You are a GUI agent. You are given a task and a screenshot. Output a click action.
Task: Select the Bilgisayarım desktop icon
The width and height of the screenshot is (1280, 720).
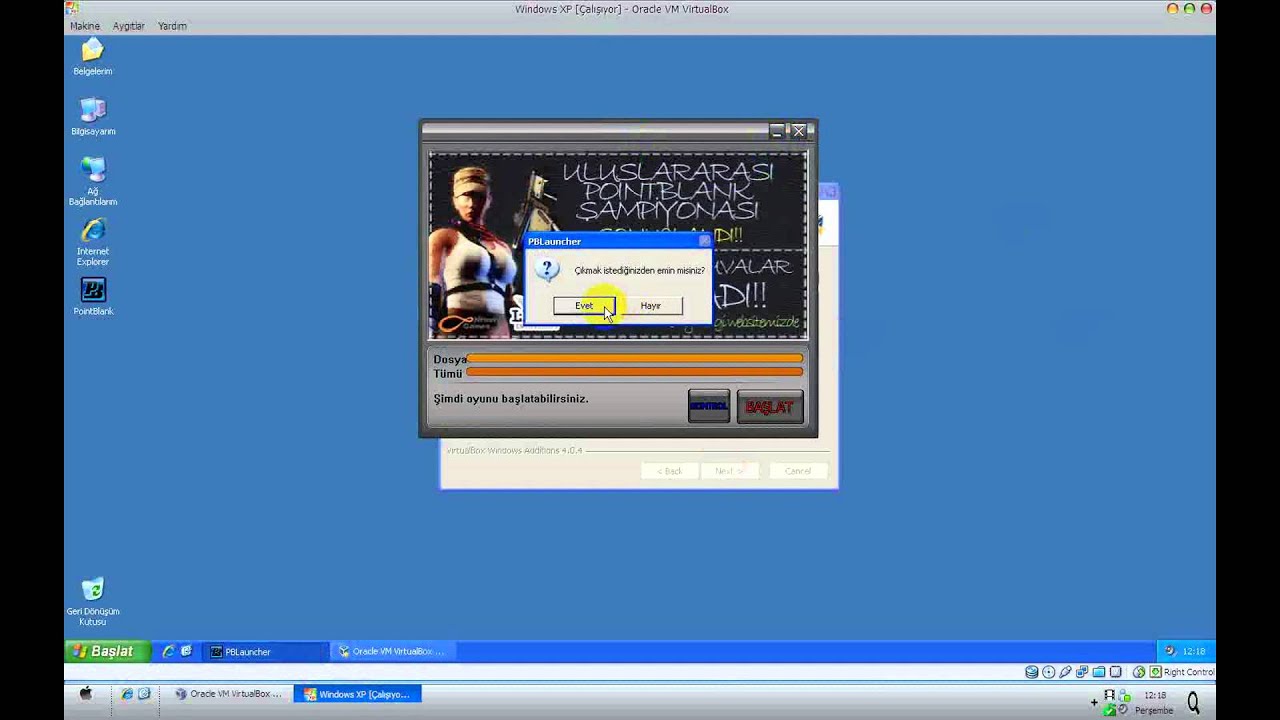(x=93, y=117)
